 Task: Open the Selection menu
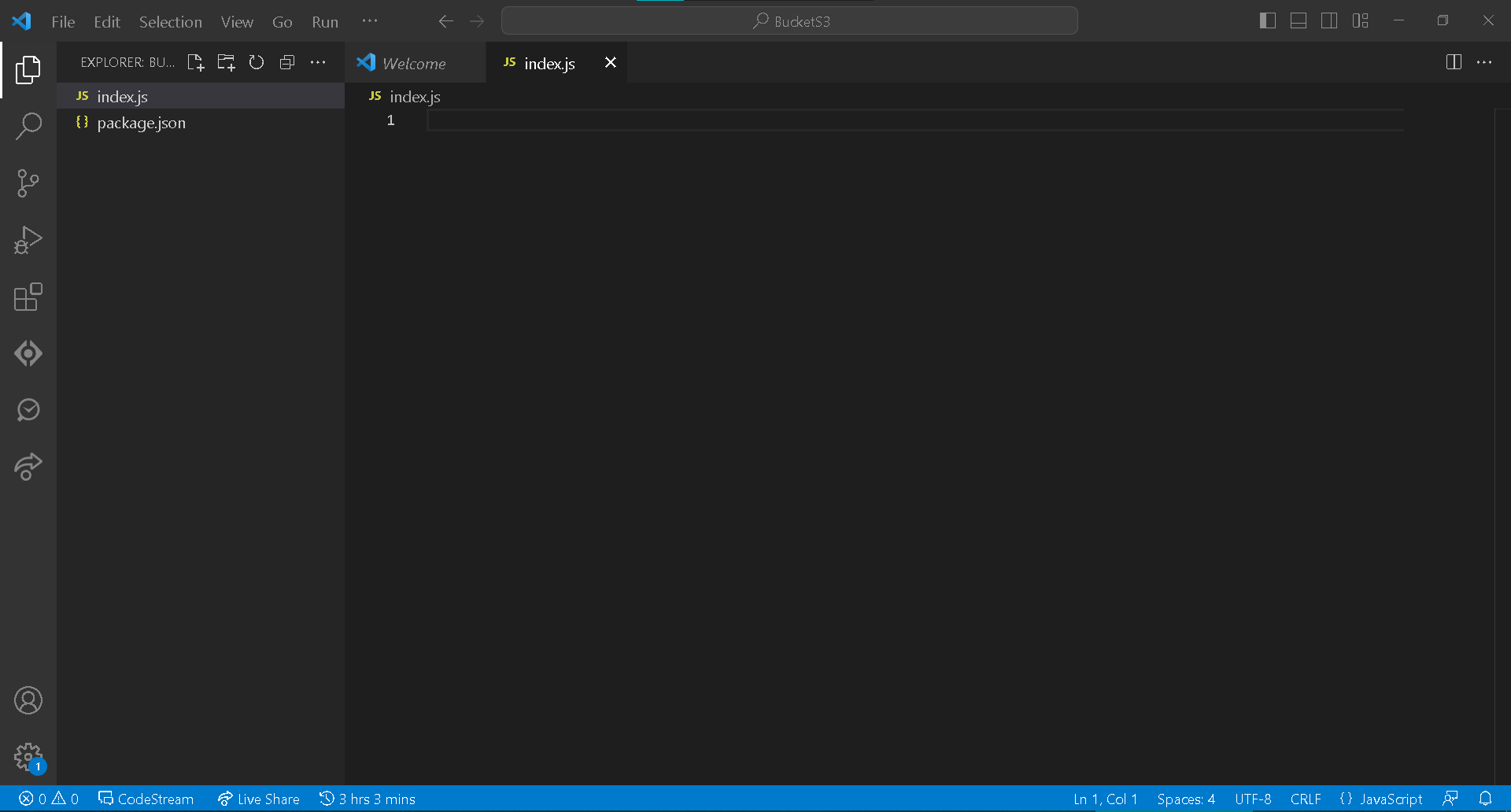(170, 22)
